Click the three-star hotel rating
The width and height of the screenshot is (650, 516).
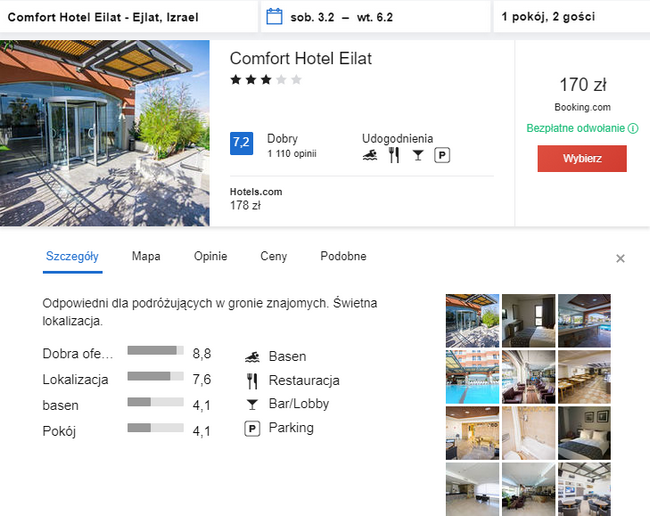[266, 80]
